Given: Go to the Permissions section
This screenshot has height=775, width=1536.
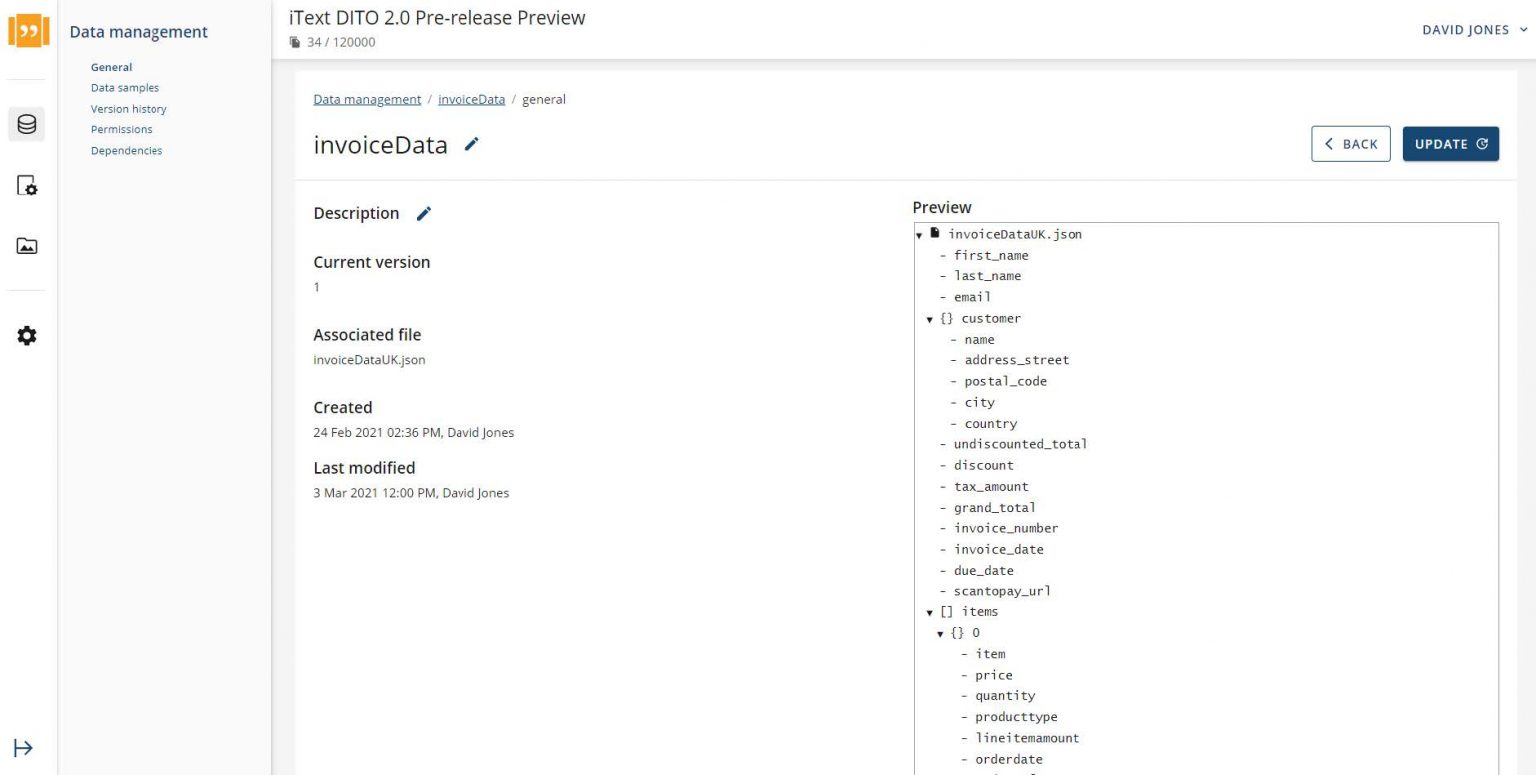Looking at the screenshot, I should click(121, 129).
